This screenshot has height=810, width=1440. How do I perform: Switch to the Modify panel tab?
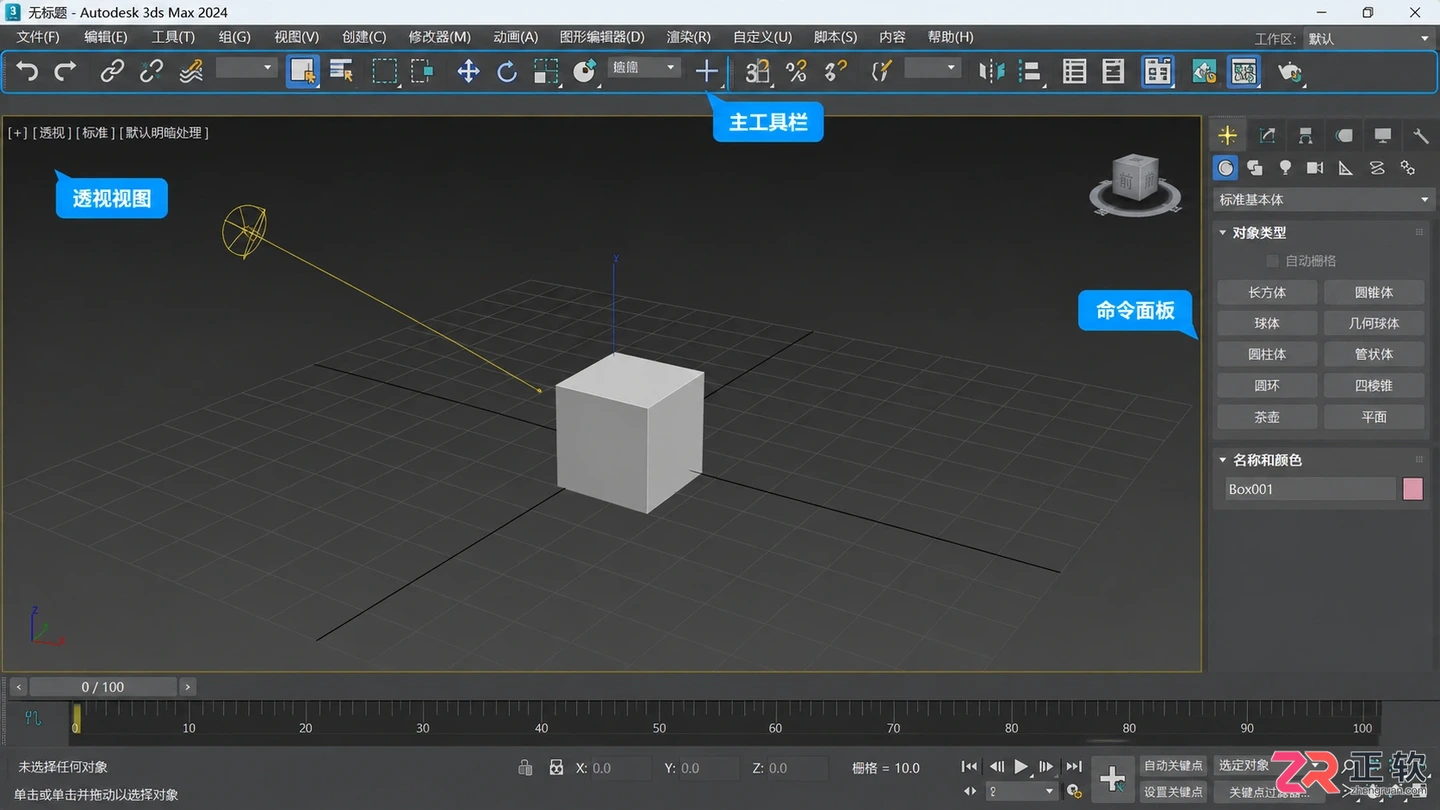tap(1267, 135)
